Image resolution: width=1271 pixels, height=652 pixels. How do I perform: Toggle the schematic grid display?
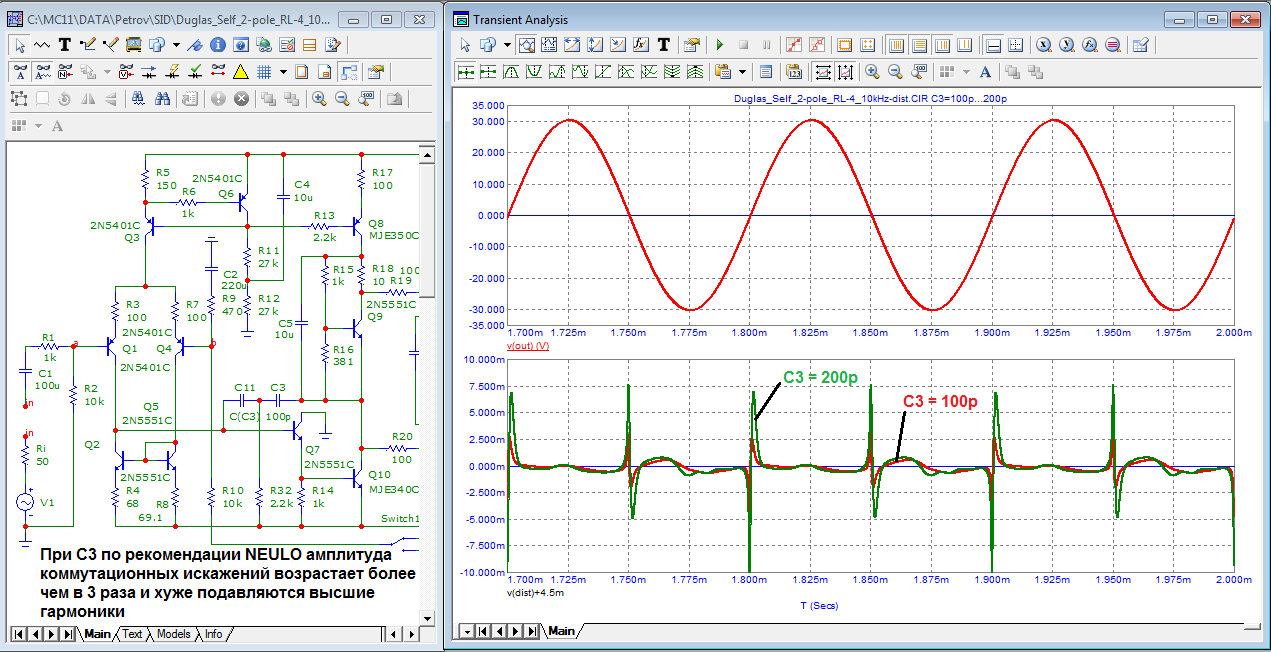(265, 71)
